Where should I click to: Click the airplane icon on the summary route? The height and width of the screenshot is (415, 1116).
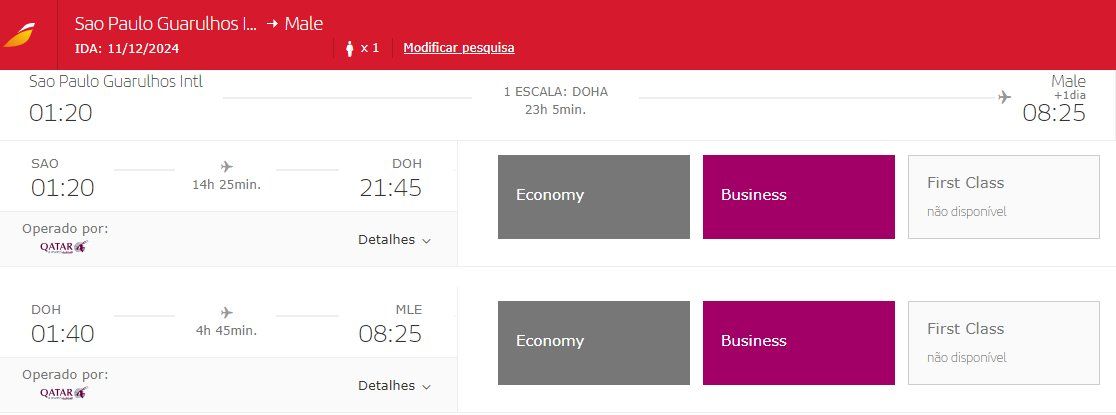click(1004, 97)
